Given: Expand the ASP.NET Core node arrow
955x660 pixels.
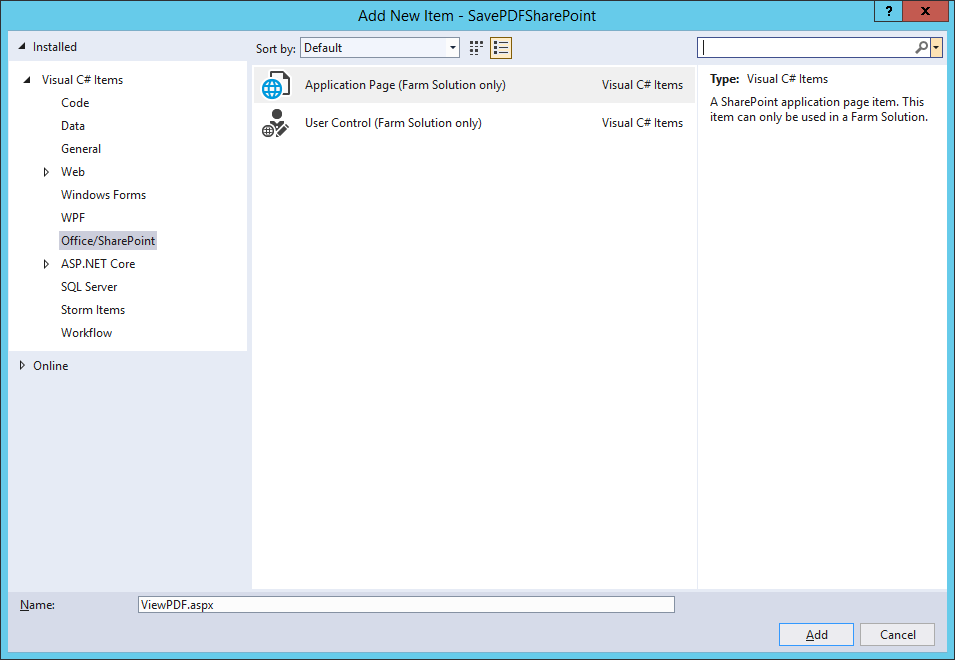Looking at the screenshot, I should pos(46,264).
